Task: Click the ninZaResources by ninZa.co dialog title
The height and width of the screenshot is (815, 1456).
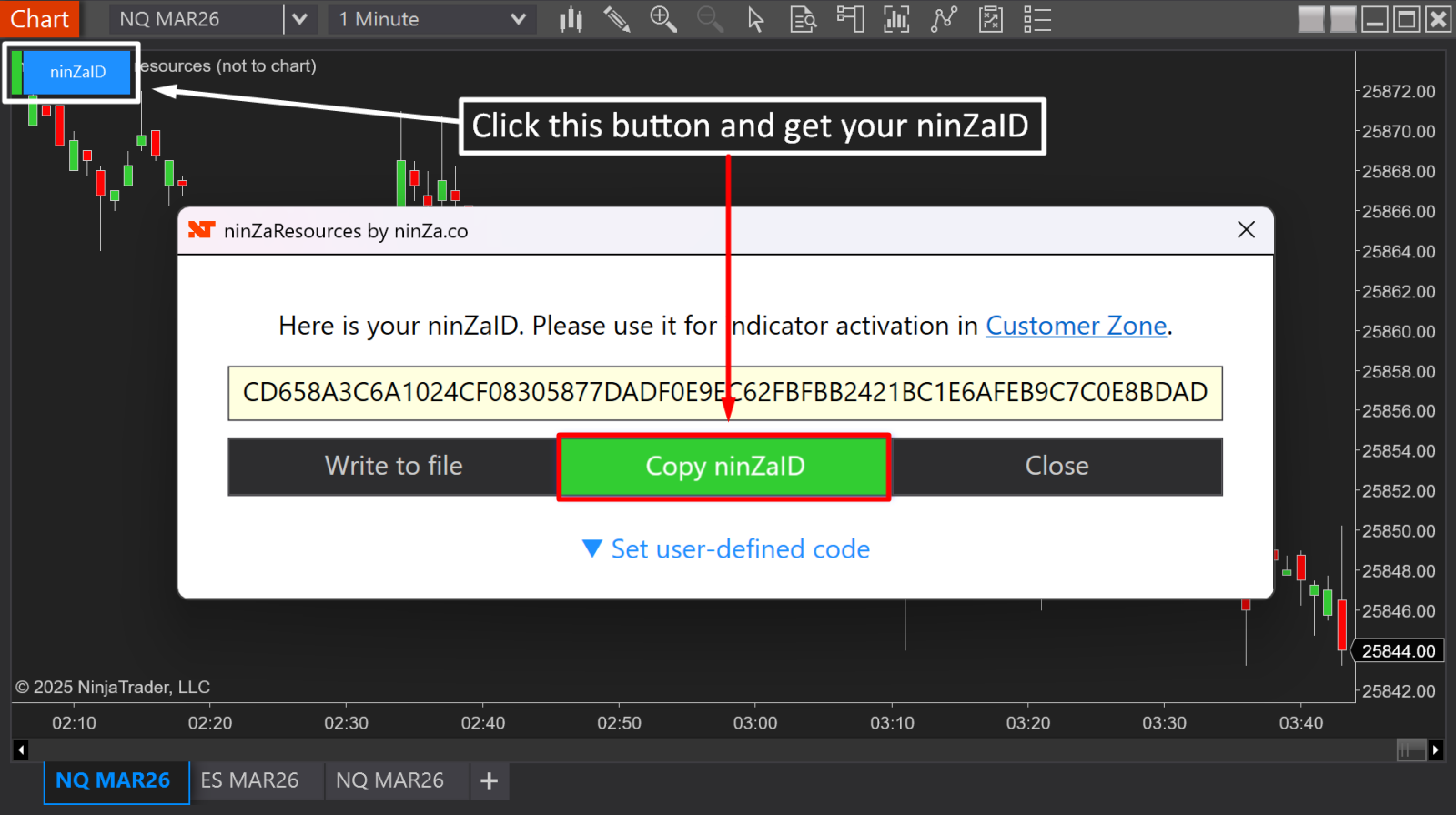Action: tap(346, 231)
